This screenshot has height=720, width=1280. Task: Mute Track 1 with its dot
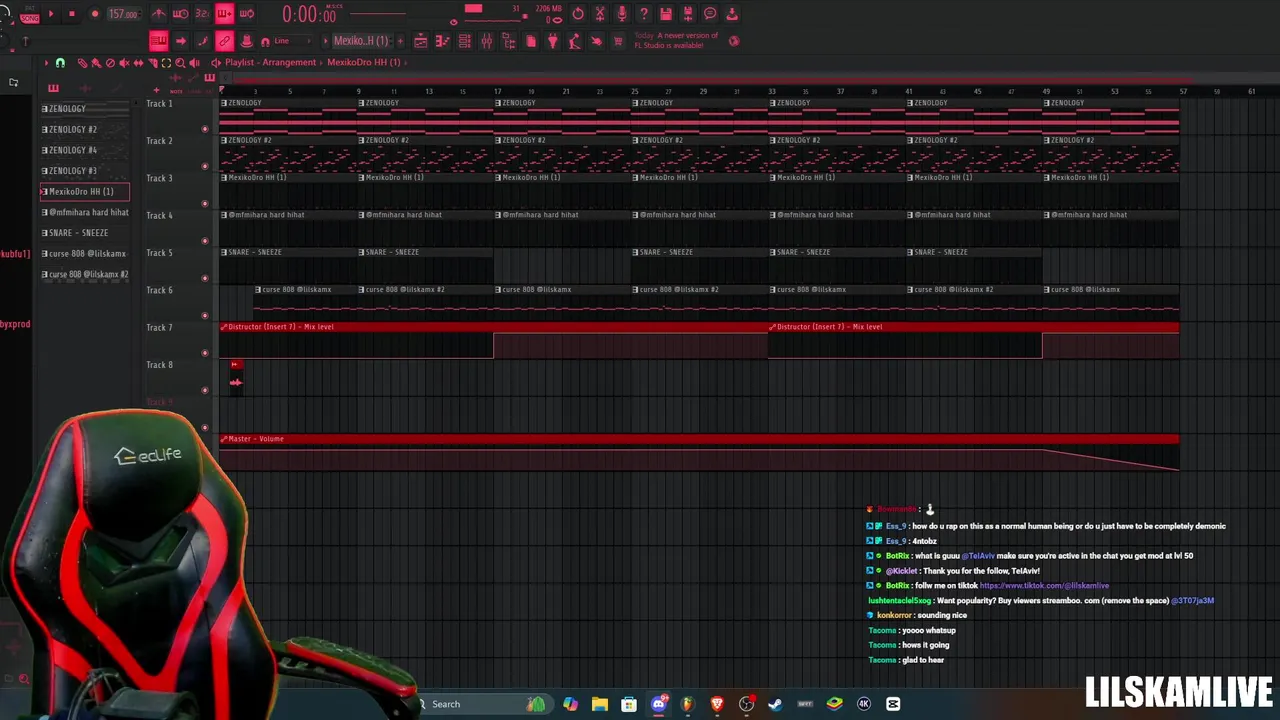point(205,128)
